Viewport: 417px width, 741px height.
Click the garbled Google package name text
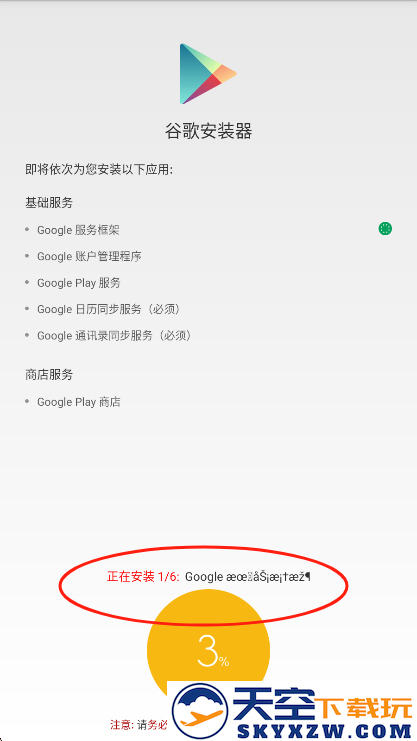click(x=247, y=577)
